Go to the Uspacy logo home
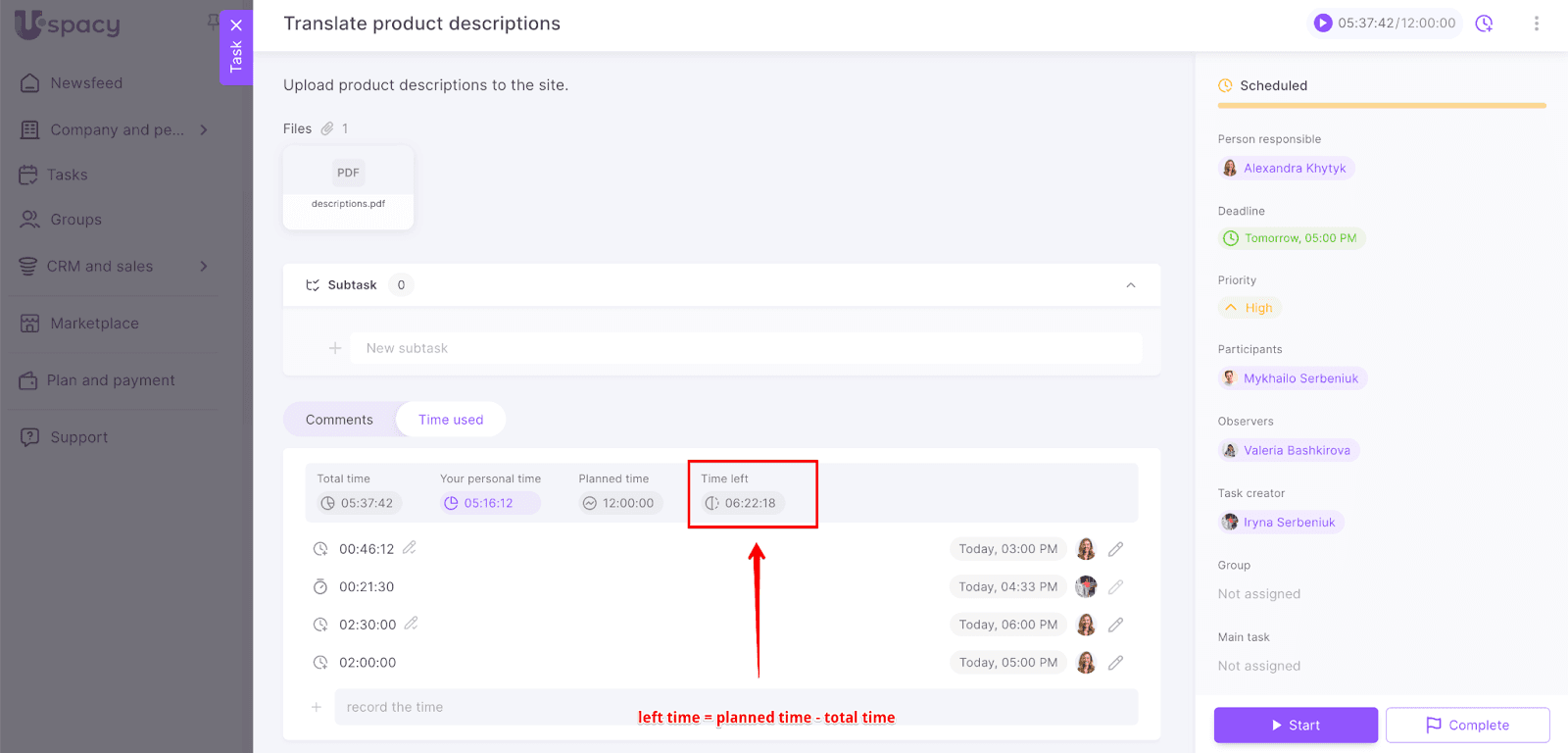Image resolution: width=1568 pixels, height=753 pixels. [x=68, y=25]
